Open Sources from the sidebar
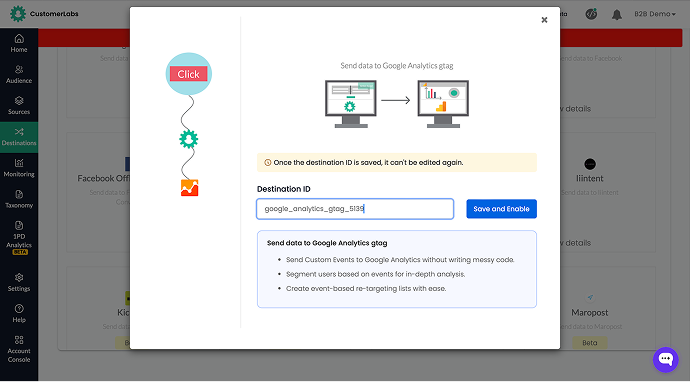Image resolution: width=690 pixels, height=382 pixels. pos(19,106)
